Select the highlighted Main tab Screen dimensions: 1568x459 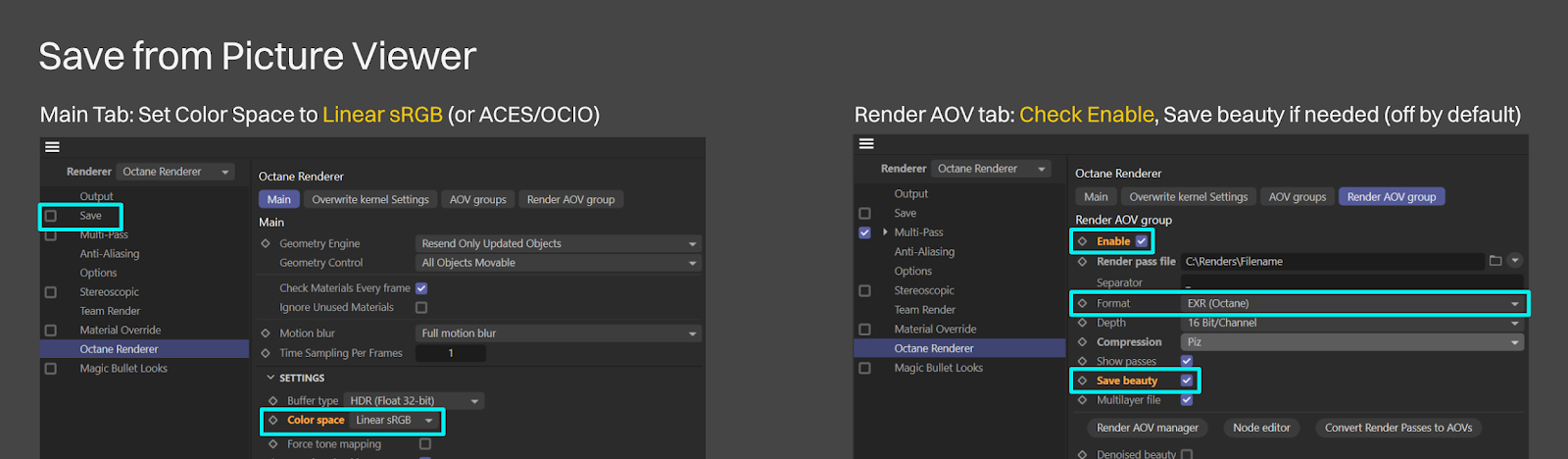point(279,199)
